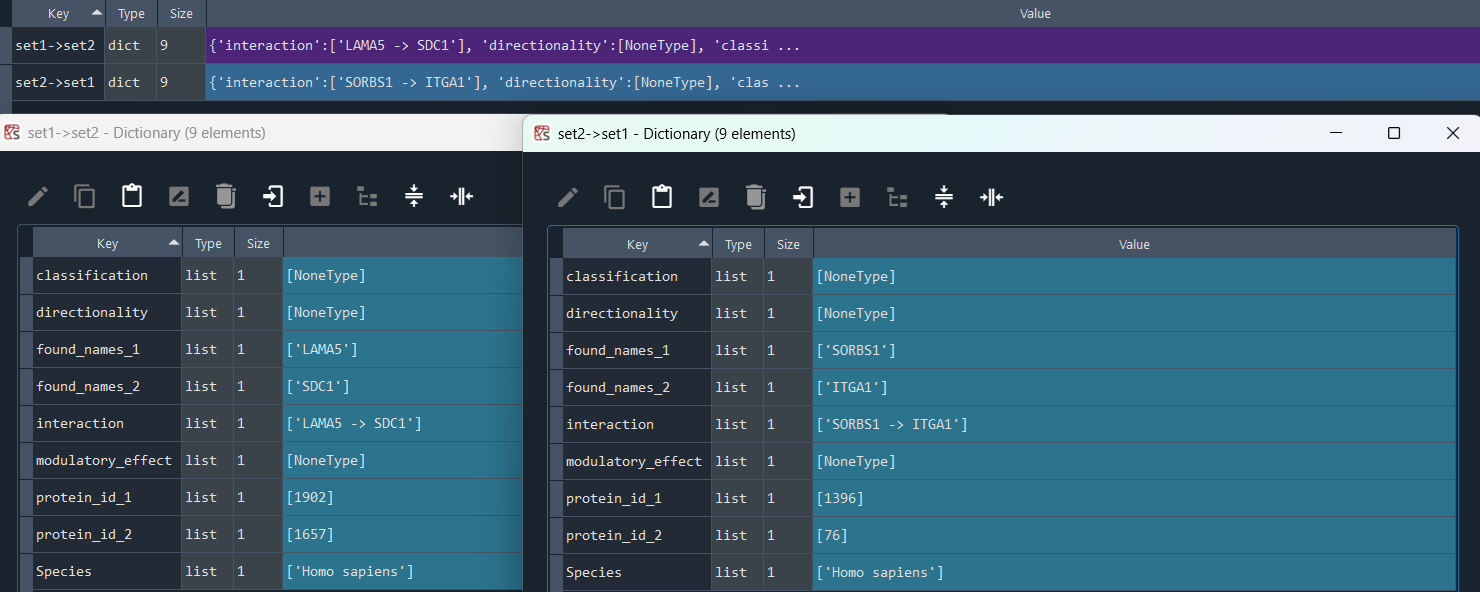Click the trash remove icon in set2->set1 window
This screenshot has width=1480, height=592.
coord(756,197)
